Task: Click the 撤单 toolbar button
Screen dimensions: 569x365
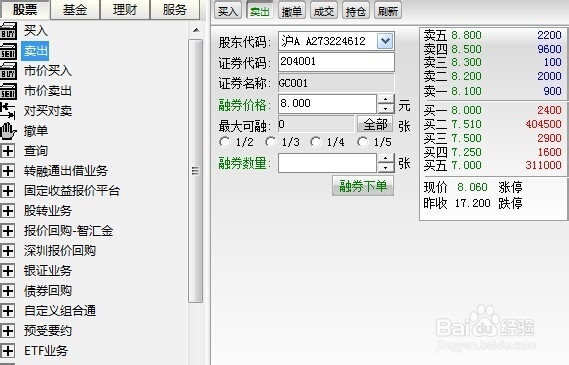Action: pos(292,11)
